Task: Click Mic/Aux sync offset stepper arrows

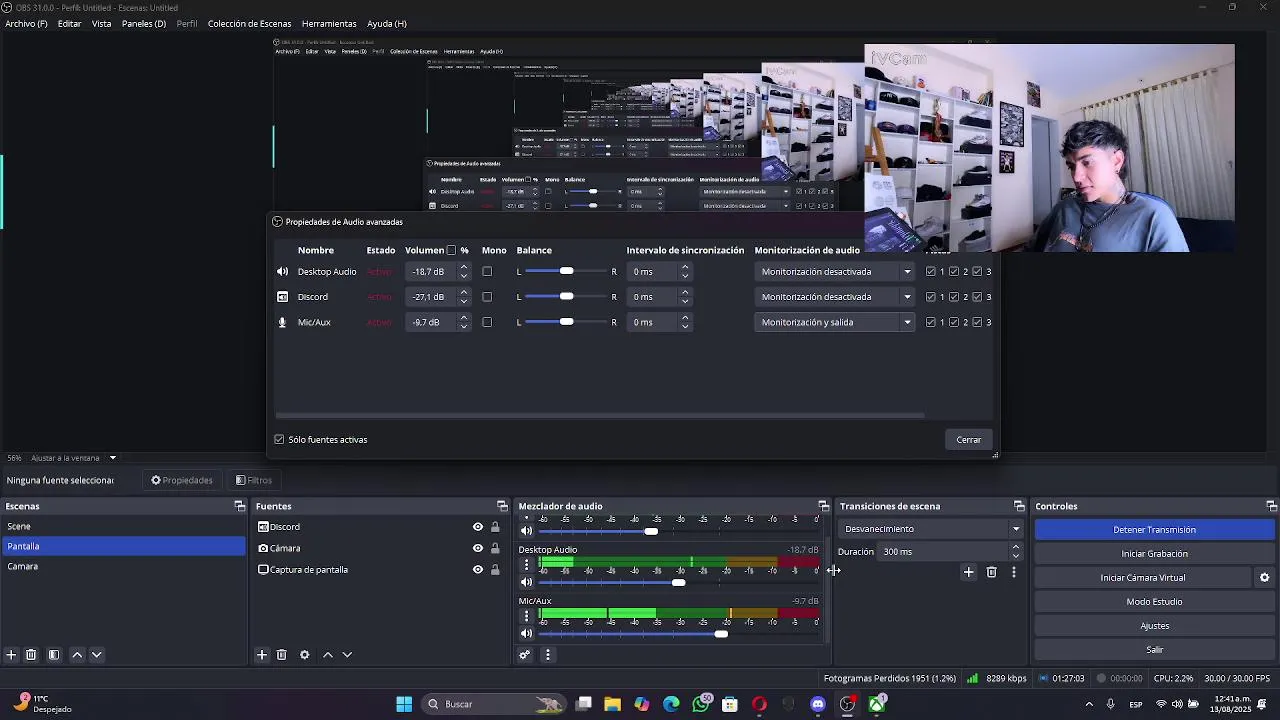Action: point(685,322)
